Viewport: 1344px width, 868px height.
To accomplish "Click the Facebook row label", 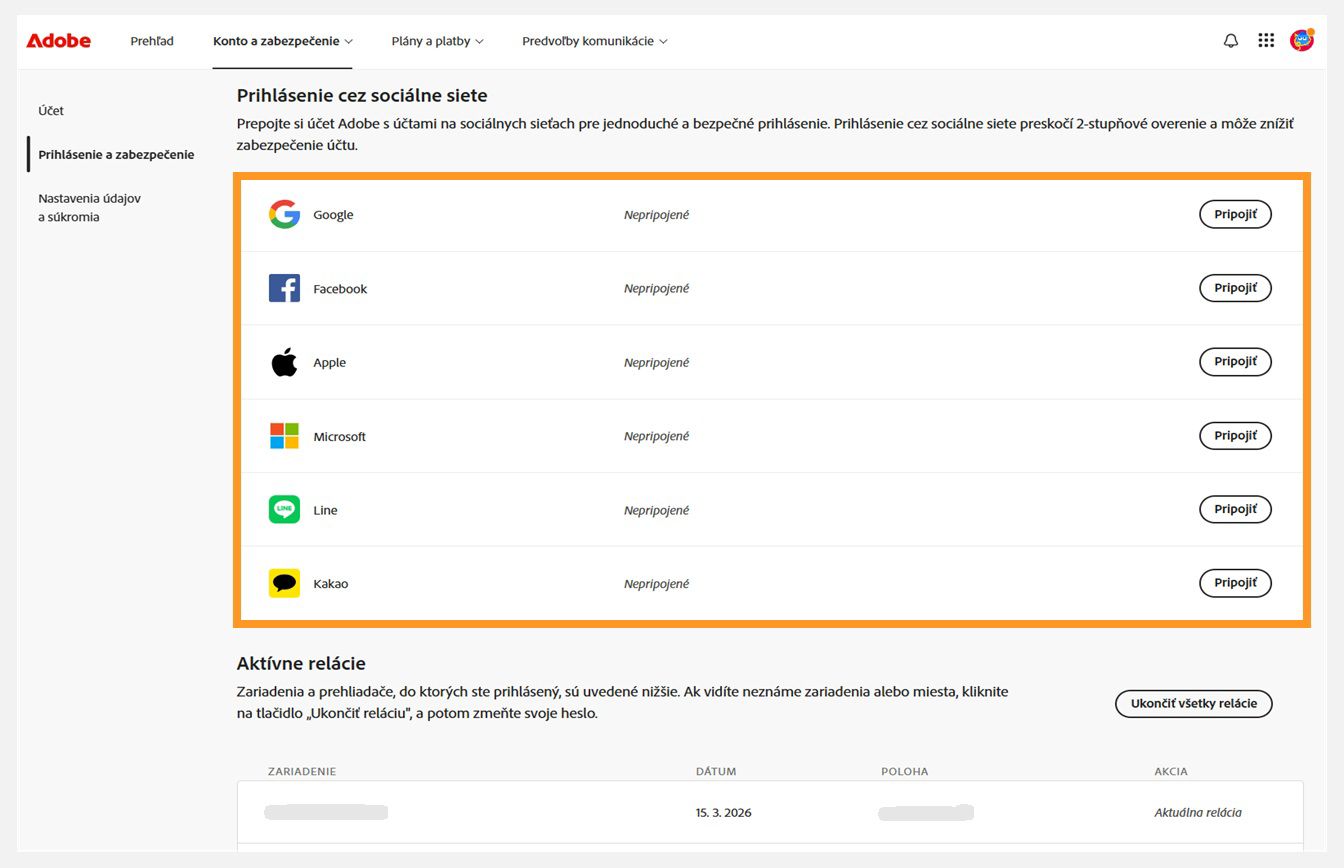I will click(340, 289).
